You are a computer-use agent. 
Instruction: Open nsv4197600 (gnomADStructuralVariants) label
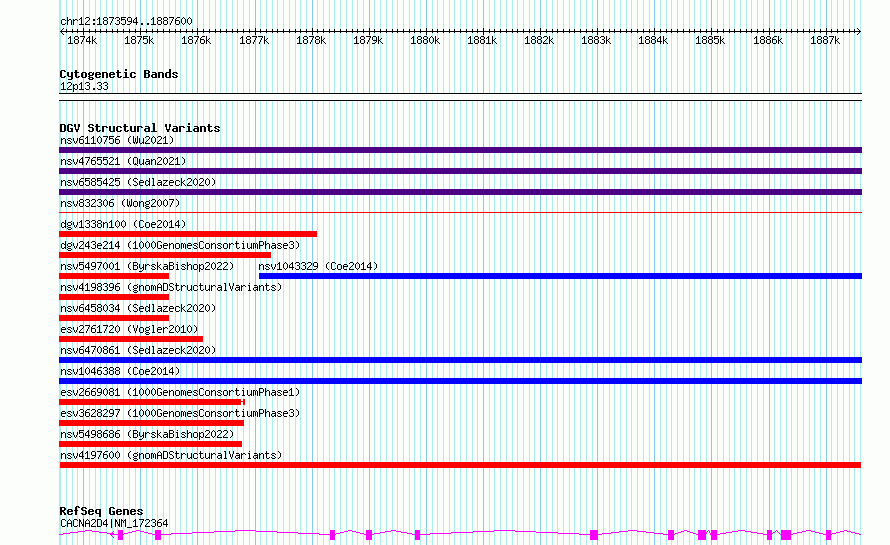pyautogui.click(x=171, y=455)
